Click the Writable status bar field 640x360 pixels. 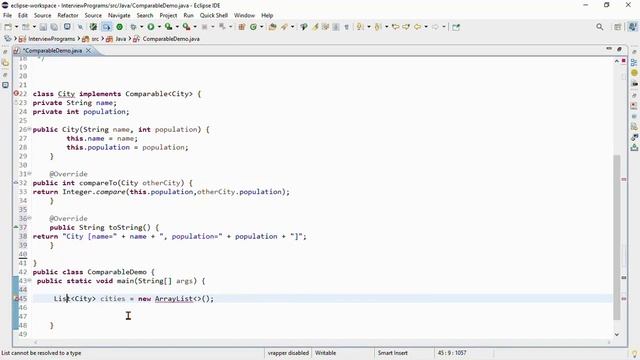(326, 353)
